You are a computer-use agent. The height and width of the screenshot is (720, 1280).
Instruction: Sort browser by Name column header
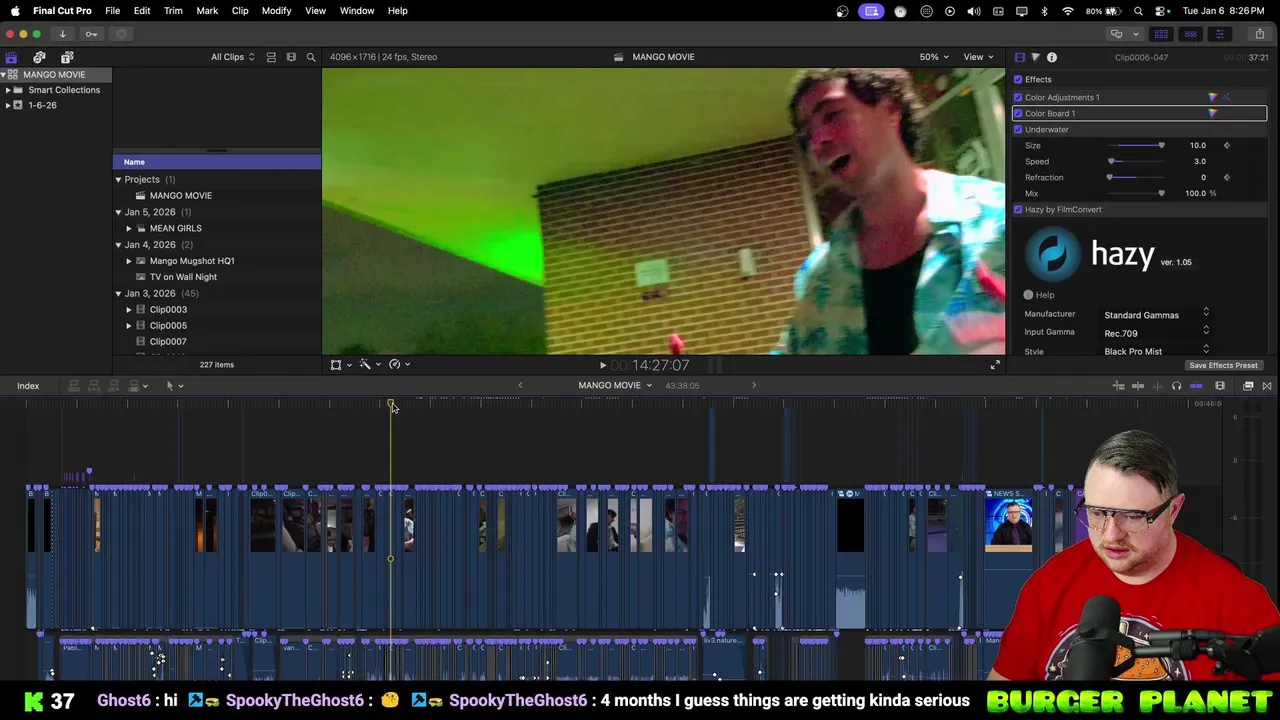[x=217, y=162]
